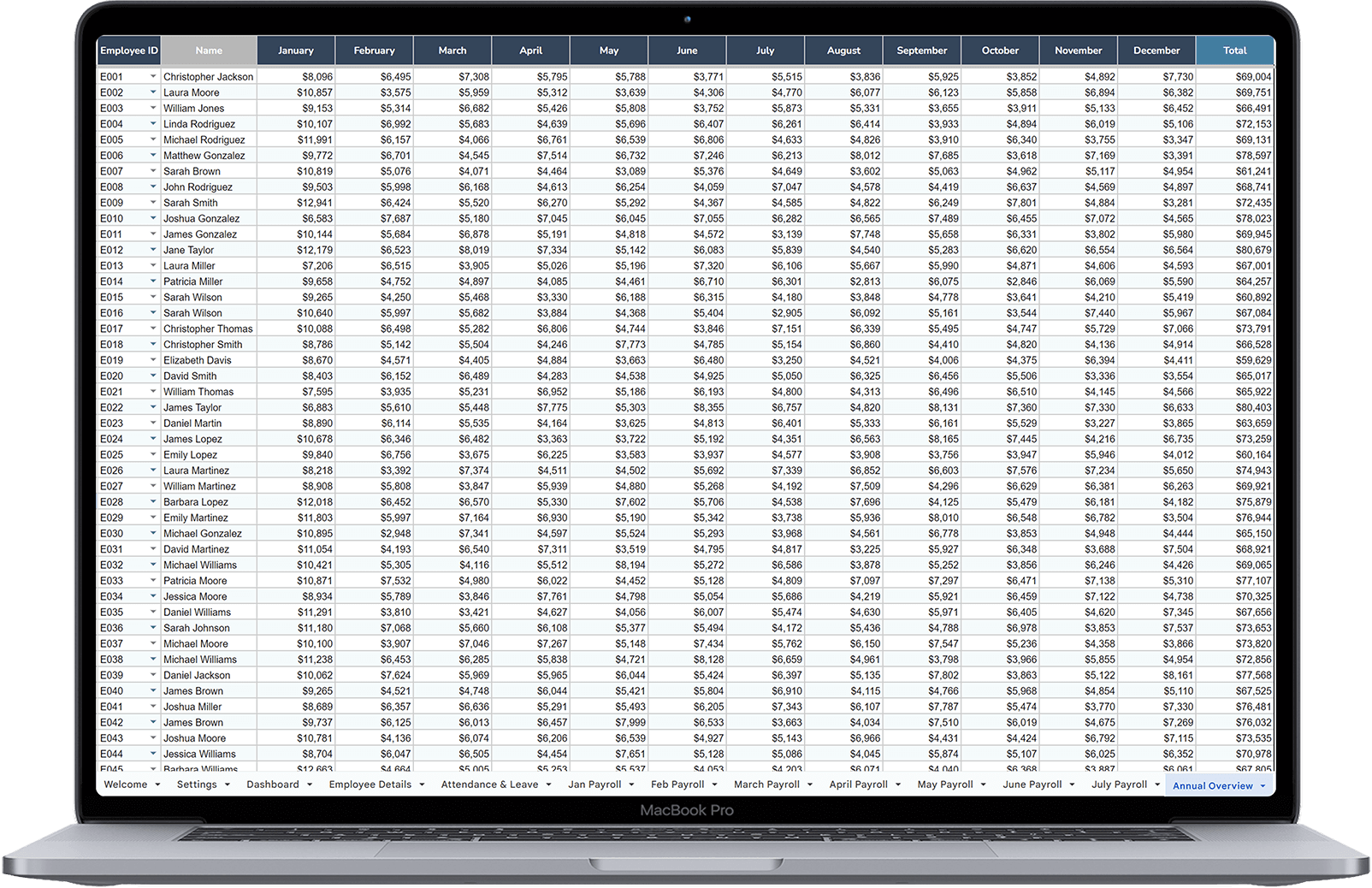Image resolution: width=1372 pixels, height=888 pixels.
Task: Click the Total column header
Action: click(1235, 50)
